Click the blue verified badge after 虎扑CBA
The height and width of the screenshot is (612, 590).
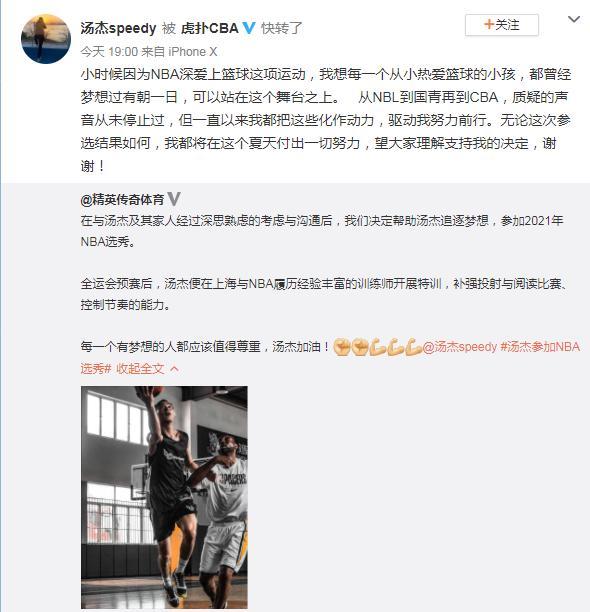[x=249, y=28]
